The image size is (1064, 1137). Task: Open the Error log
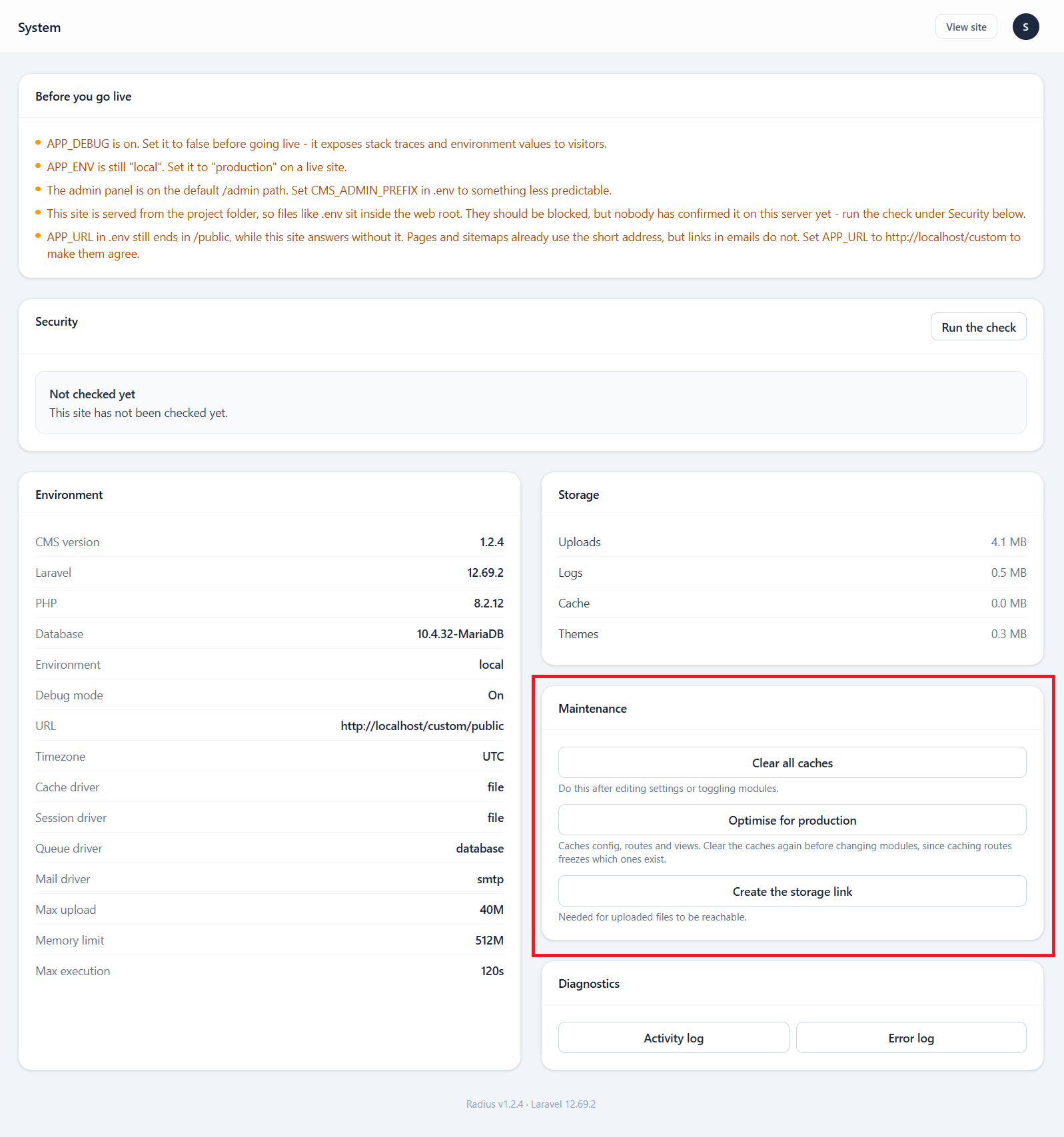(911, 1038)
